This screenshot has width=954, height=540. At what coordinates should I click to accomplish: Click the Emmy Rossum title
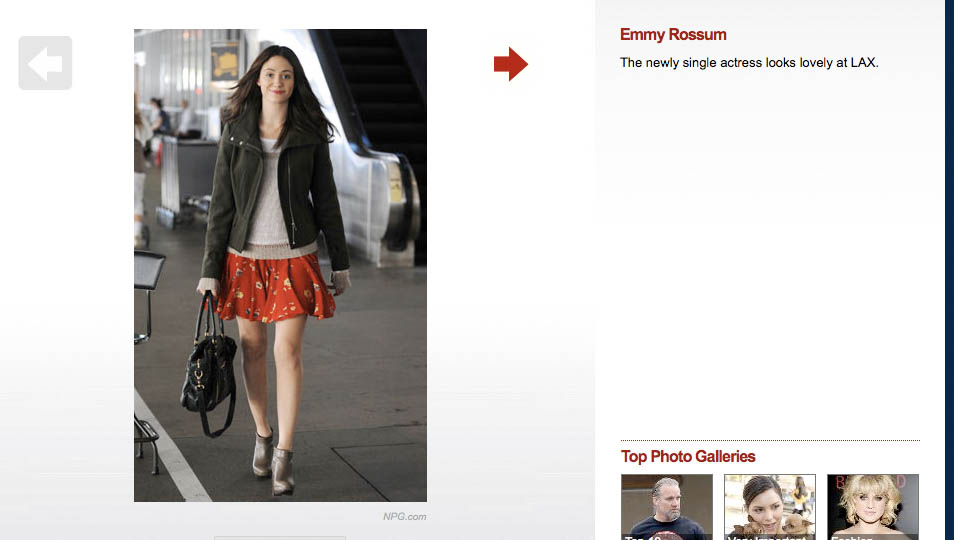pos(673,35)
